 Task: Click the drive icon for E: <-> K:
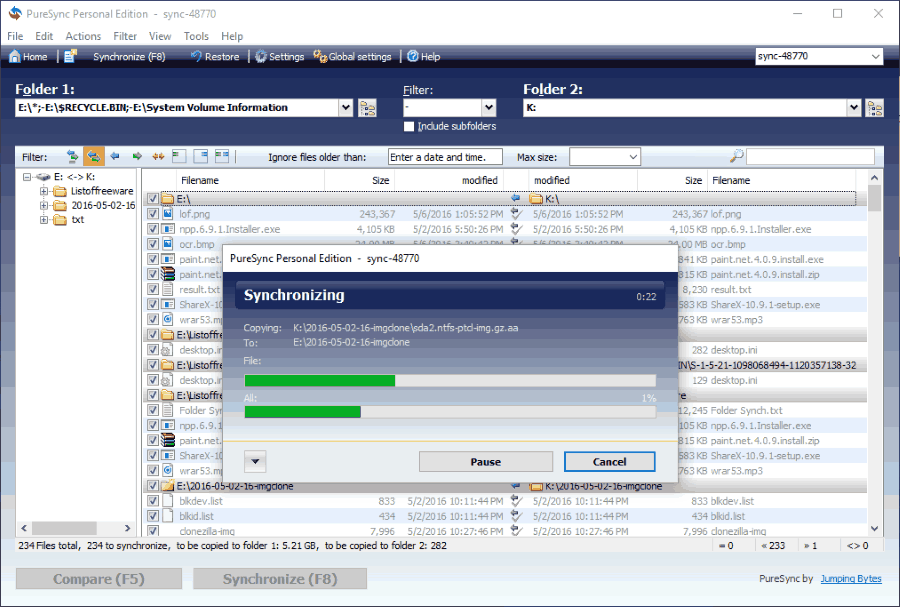(43, 177)
